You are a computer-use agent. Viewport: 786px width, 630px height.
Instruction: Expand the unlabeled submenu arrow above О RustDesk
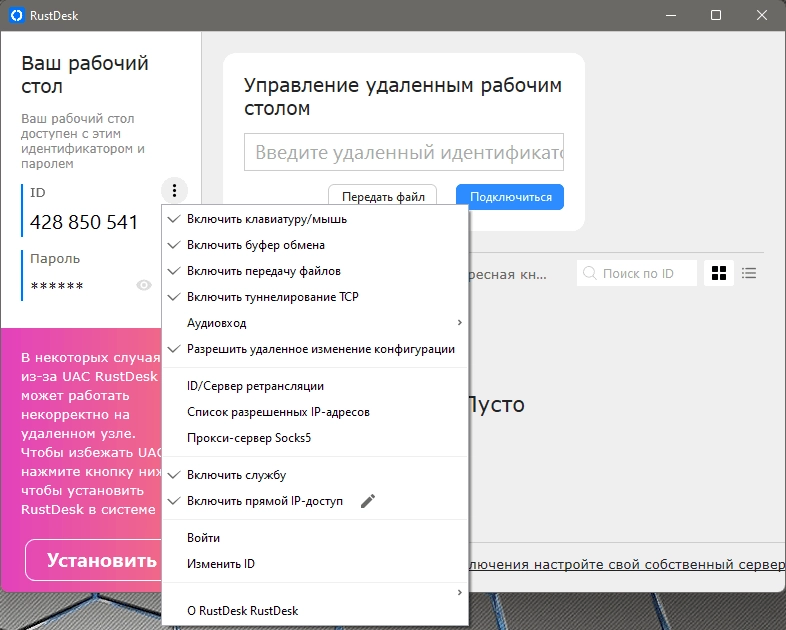tap(460, 592)
